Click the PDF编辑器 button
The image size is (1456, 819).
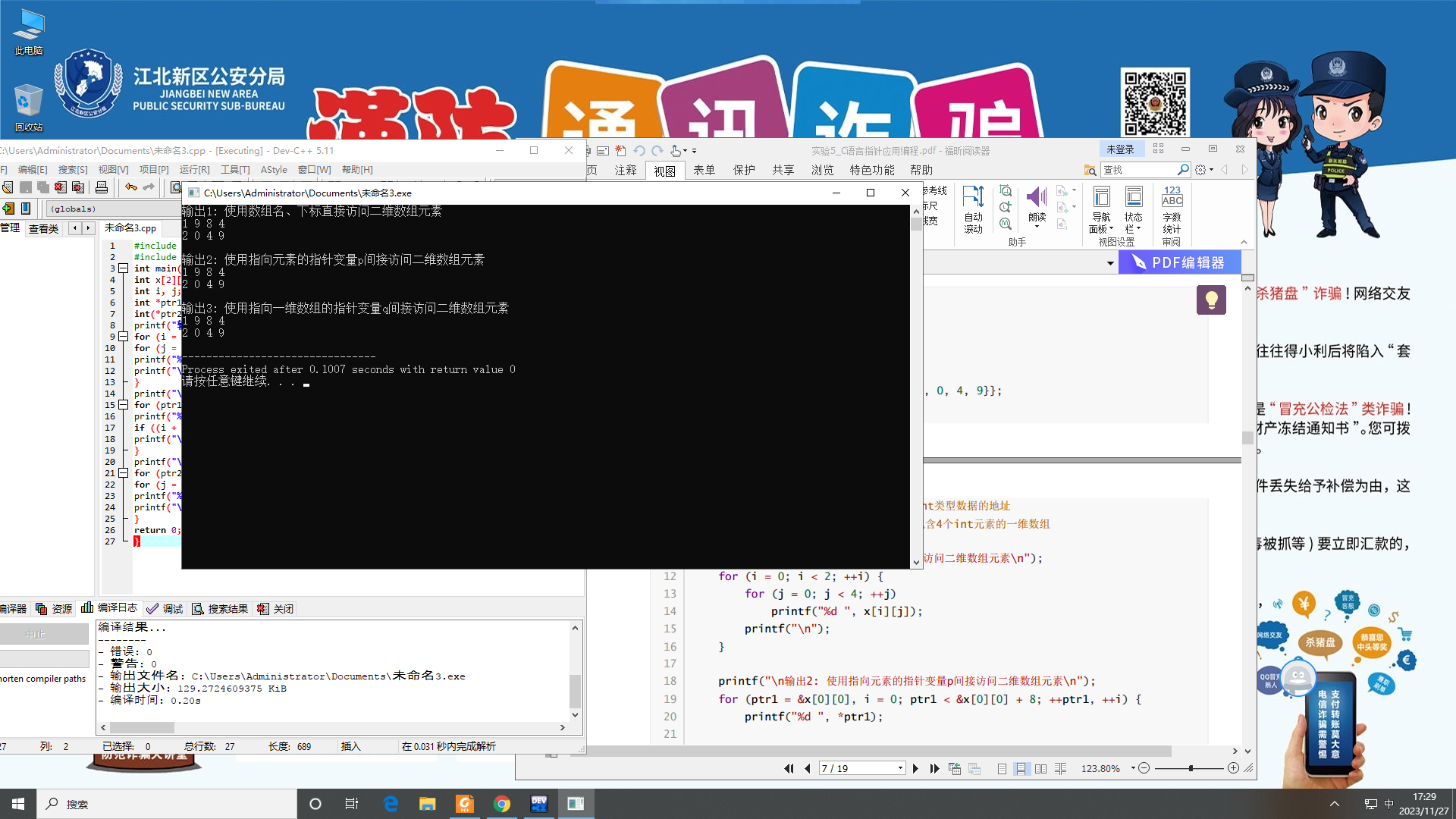point(1179,262)
